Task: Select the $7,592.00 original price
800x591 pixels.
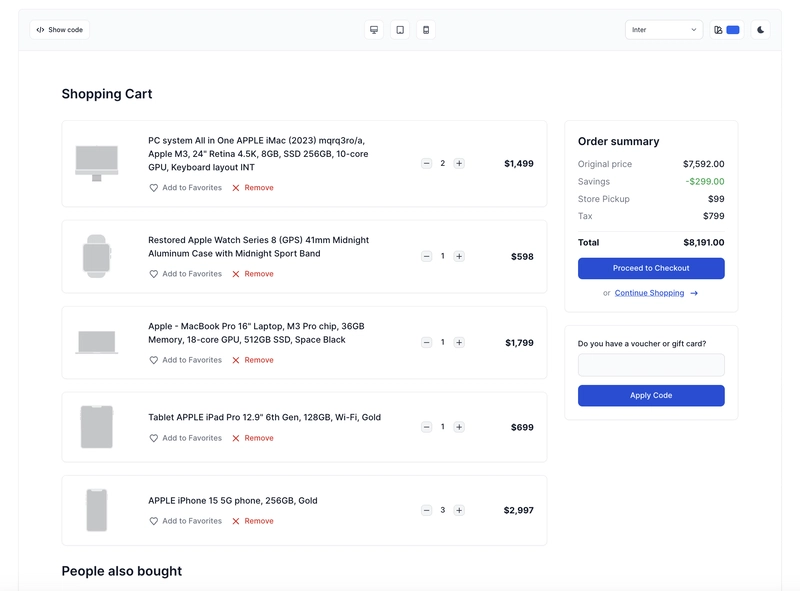Action: click(704, 164)
